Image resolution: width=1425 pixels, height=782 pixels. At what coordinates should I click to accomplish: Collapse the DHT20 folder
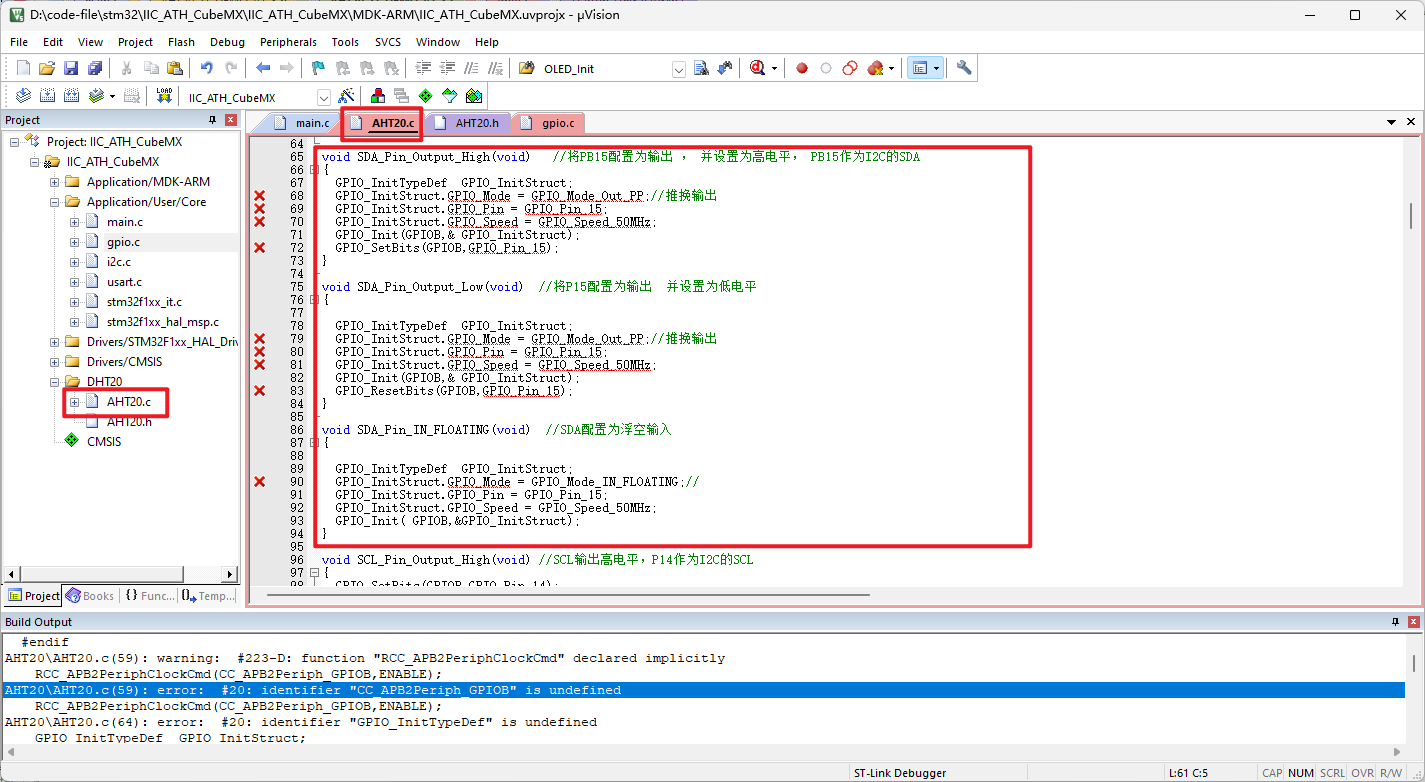pyautogui.click(x=55, y=382)
